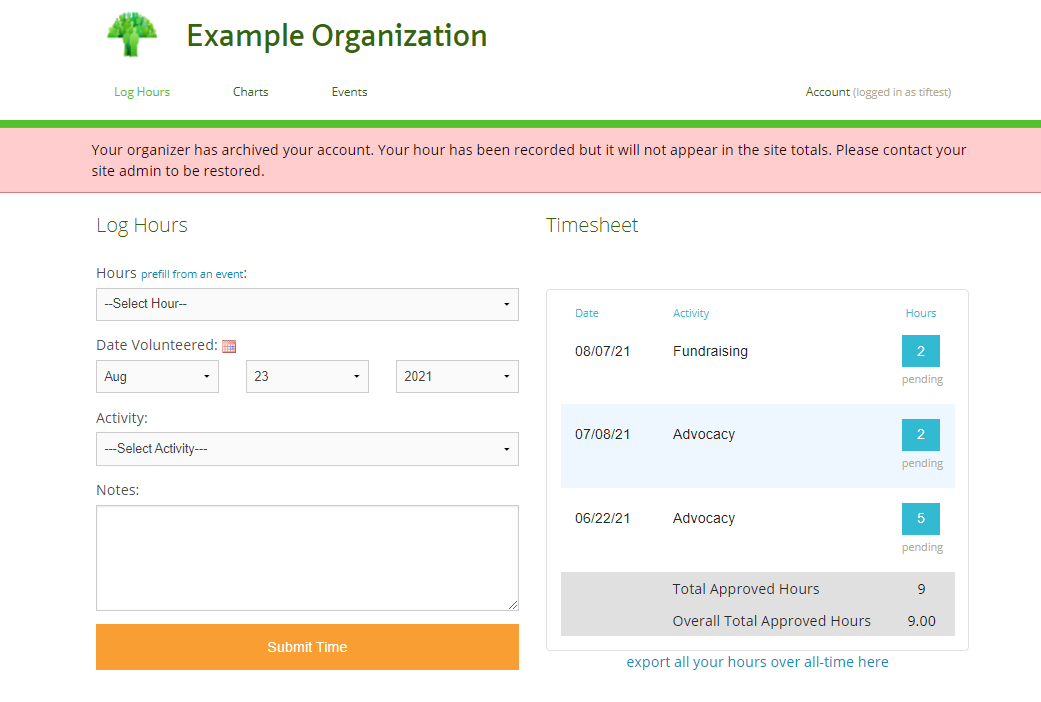This screenshot has width=1041, height=702.
Task: Click the Example Organization title
Action: coord(337,36)
